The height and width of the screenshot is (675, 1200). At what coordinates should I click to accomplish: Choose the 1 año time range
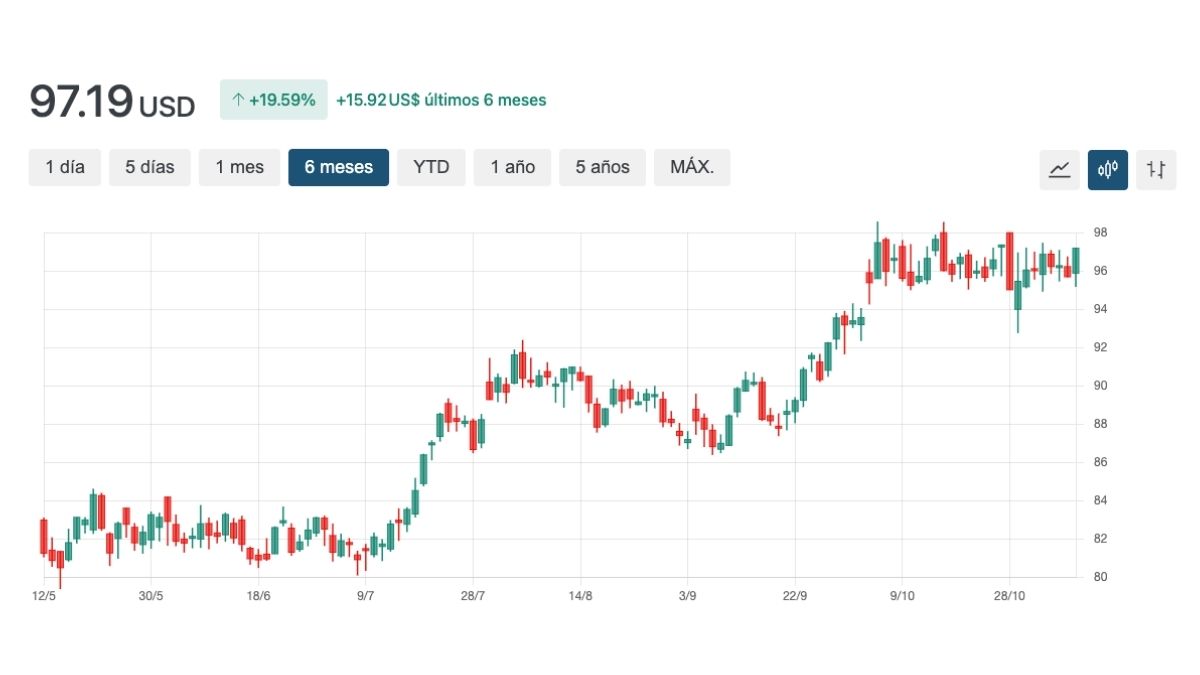[x=512, y=167]
